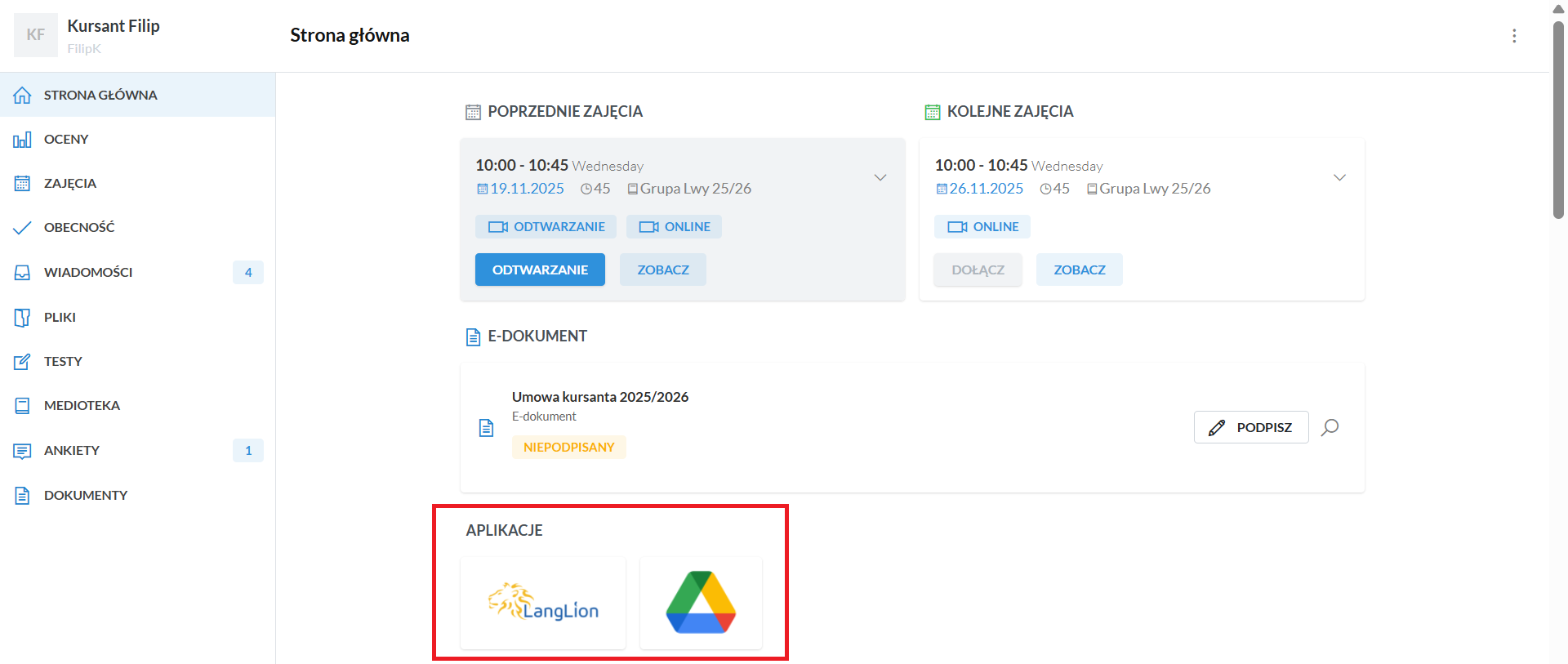Viewport: 1568px width, 664px height.
Task: Select OBECNOŚĆ in the sidebar menu
Action: tap(79, 228)
